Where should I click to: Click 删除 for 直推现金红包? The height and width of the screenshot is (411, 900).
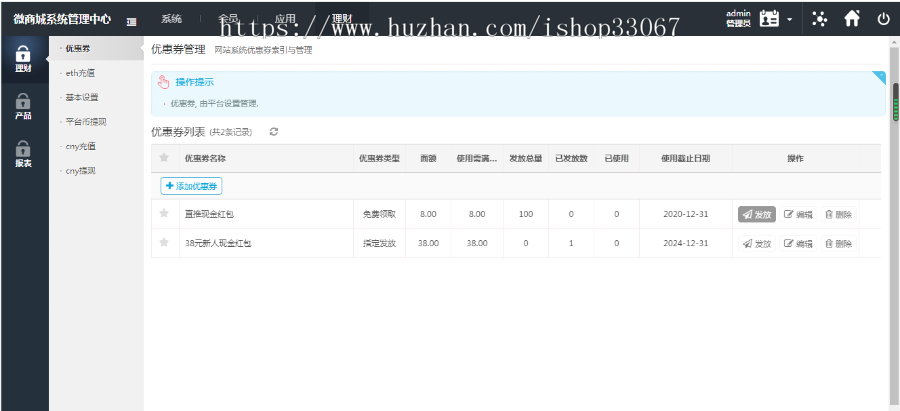click(x=839, y=215)
